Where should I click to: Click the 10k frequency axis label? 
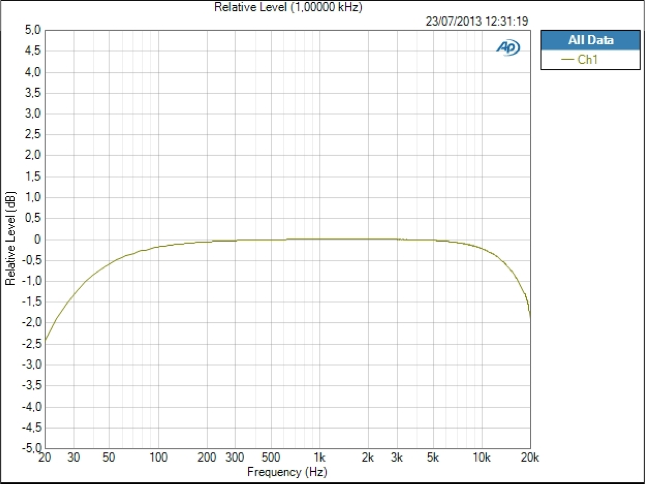click(481, 457)
